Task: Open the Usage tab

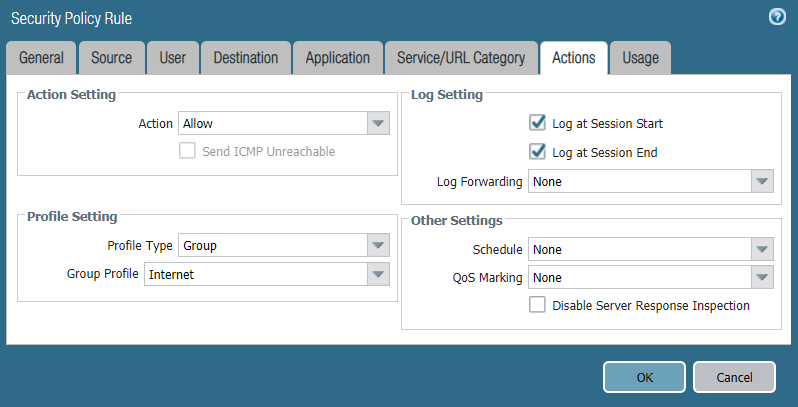Action: [640, 58]
